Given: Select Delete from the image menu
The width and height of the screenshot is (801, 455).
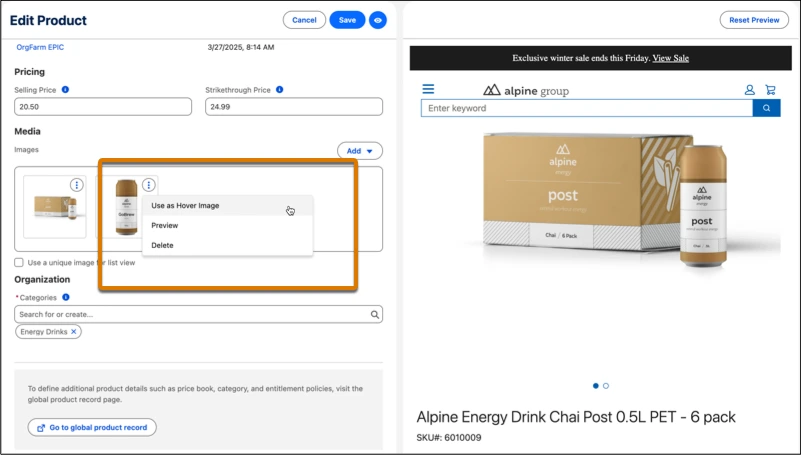Looking at the screenshot, I should (227, 245).
